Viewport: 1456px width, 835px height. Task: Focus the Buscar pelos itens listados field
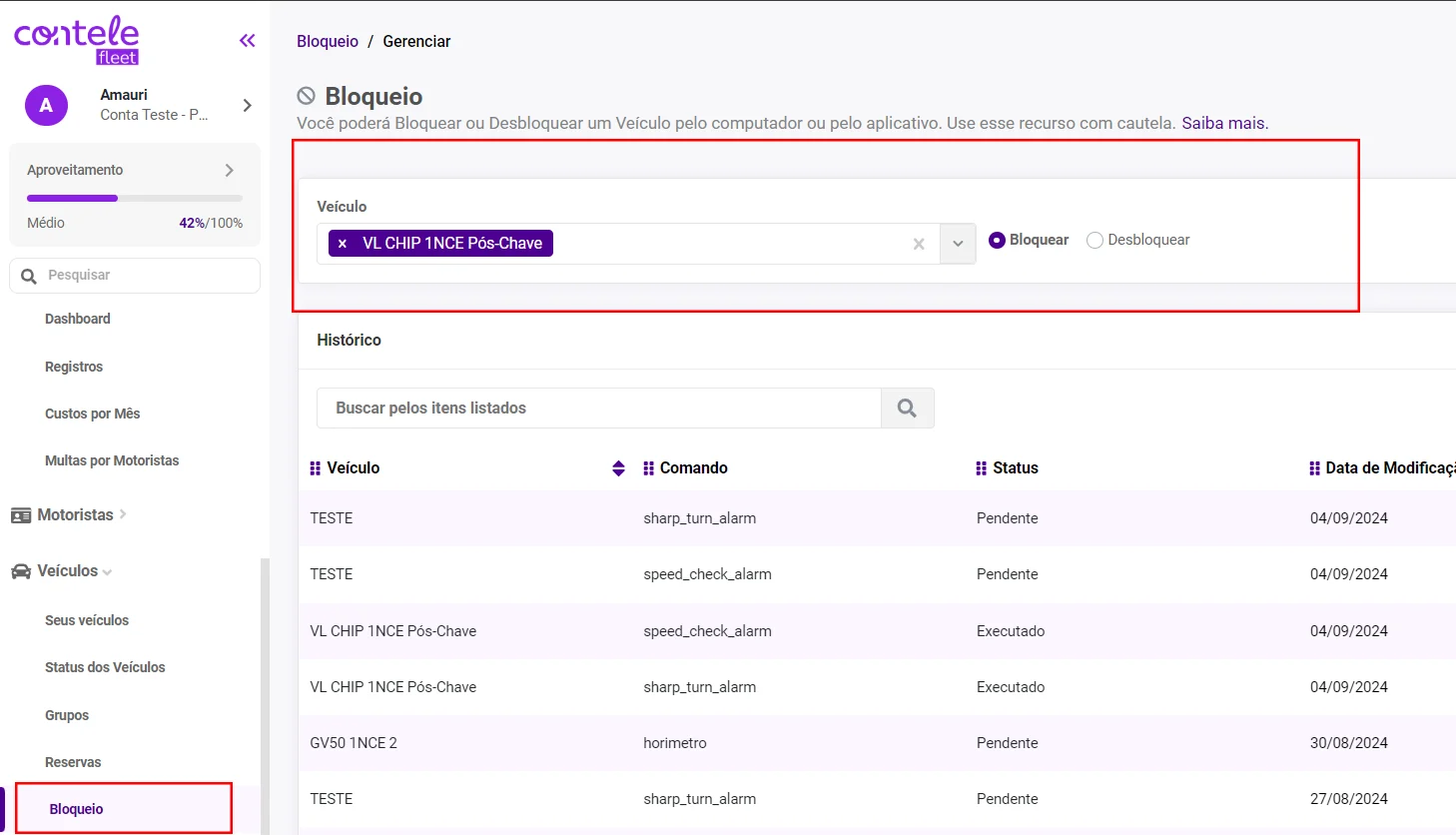pos(599,409)
